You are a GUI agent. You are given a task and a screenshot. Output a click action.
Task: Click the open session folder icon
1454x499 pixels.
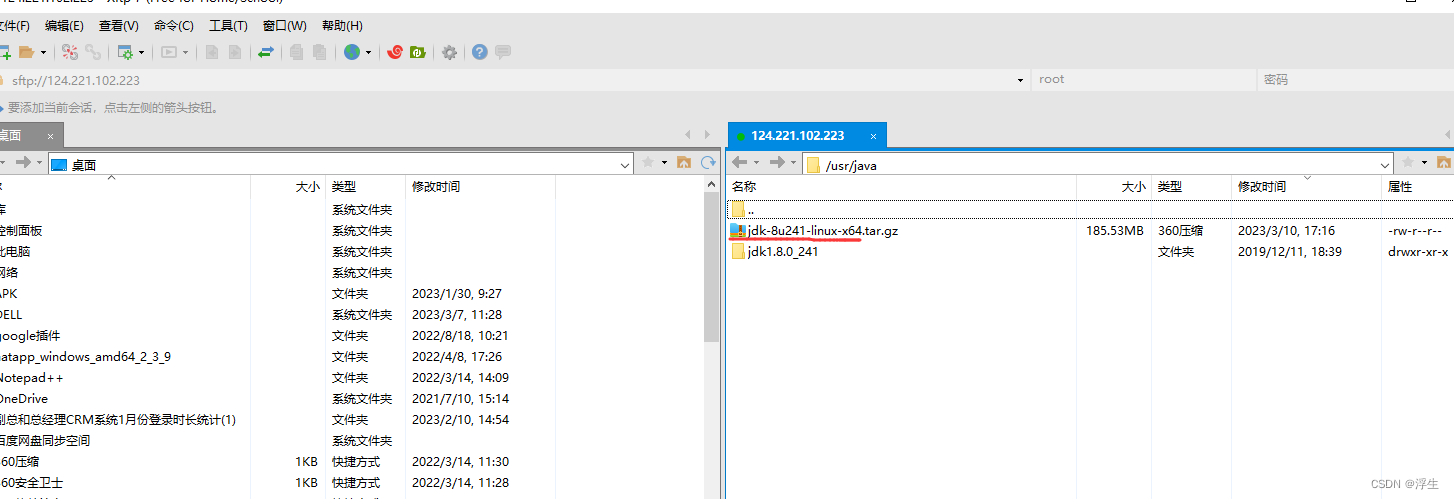(x=27, y=52)
